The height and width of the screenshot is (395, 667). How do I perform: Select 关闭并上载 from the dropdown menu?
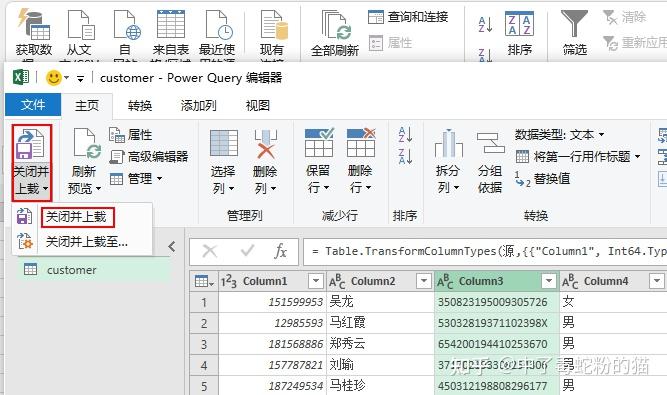77,217
